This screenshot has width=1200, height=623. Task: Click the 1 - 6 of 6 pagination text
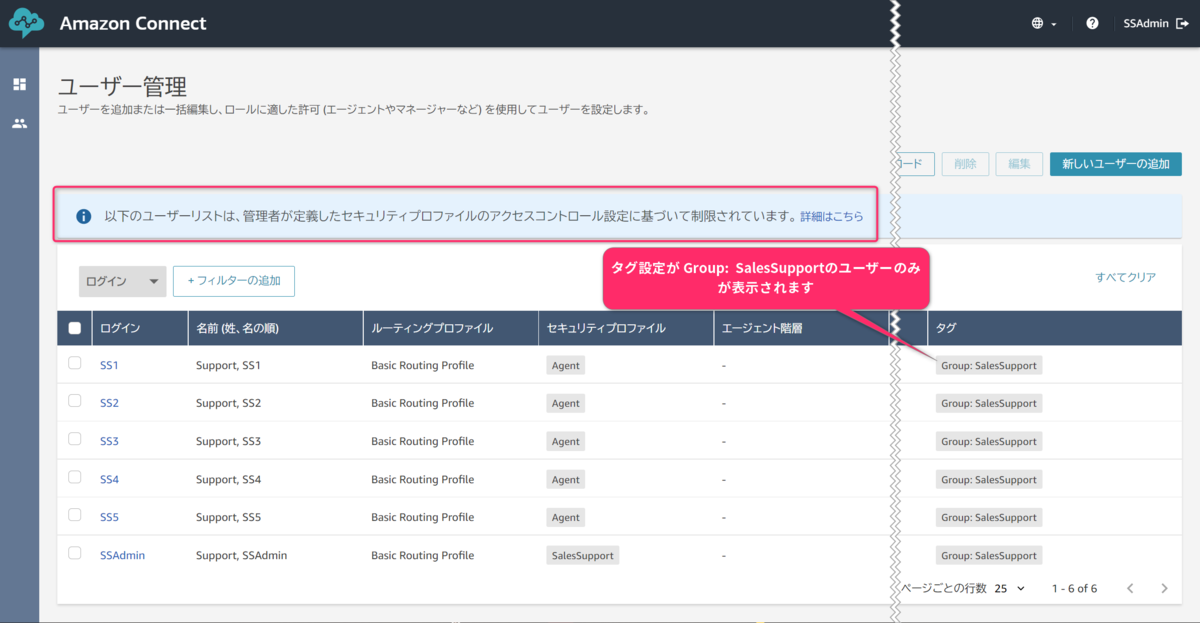[1074, 588]
